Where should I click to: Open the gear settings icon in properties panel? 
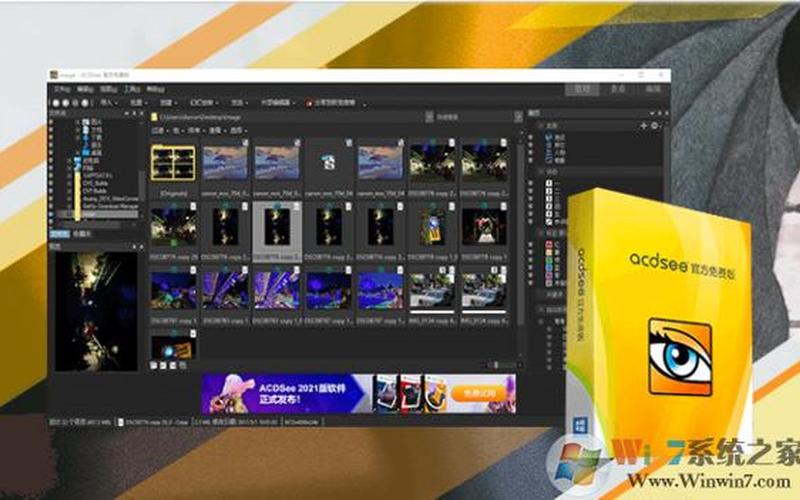pos(655,126)
